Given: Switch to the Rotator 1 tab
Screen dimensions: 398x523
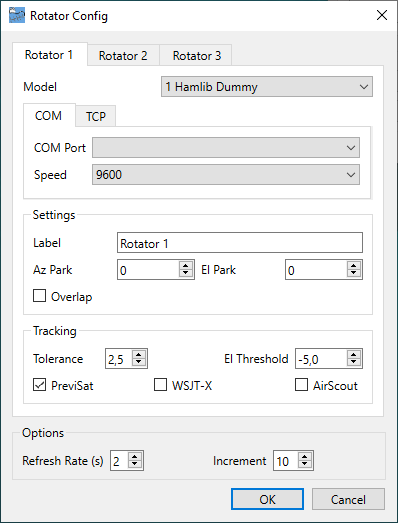Looking at the screenshot, I should [49, 55].
